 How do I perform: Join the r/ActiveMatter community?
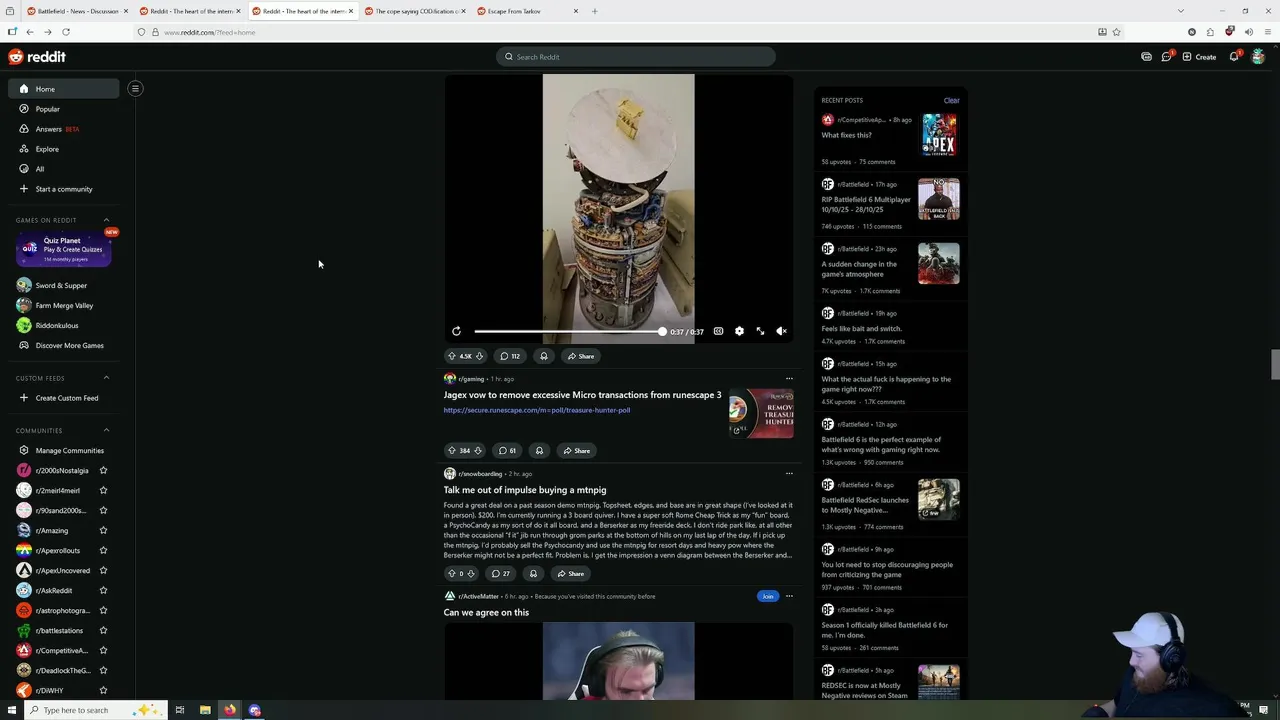coord(767,596)
